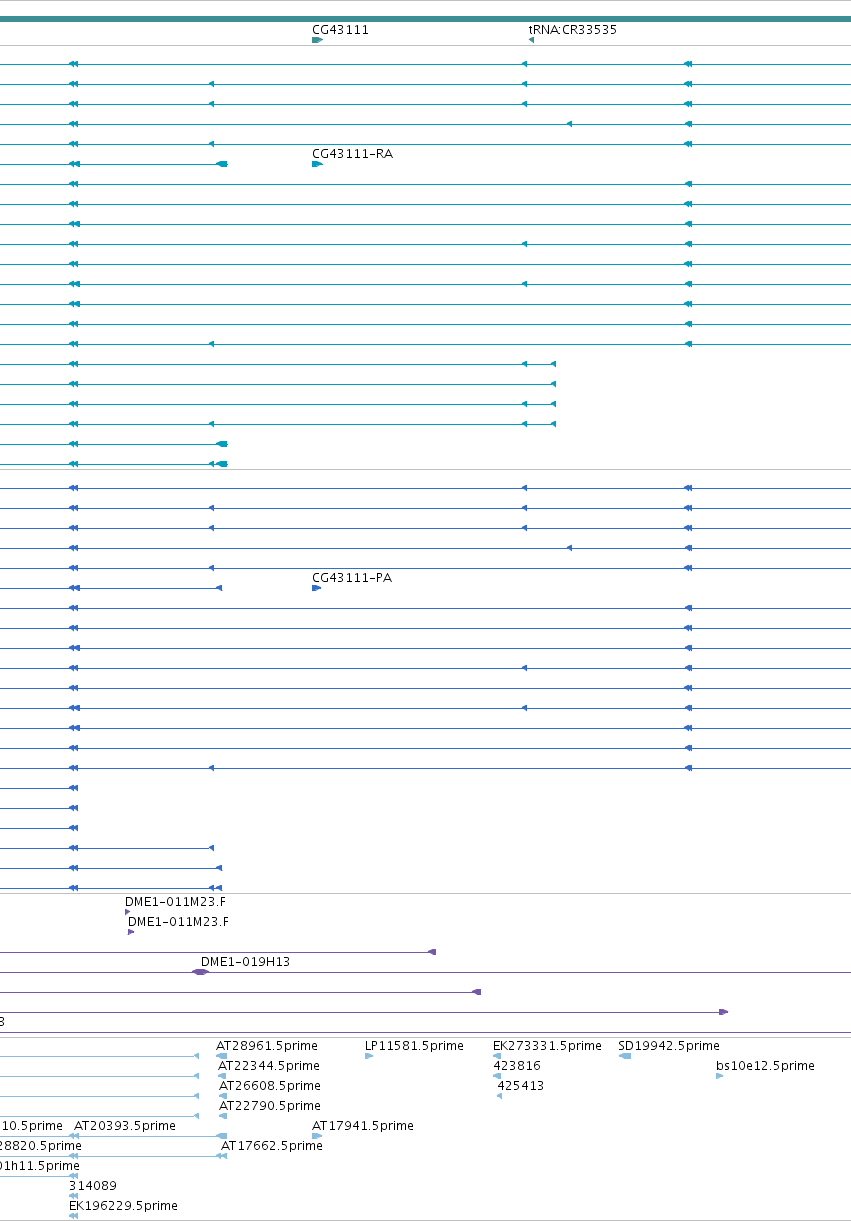This screenshot has width=851, height=1221.
Task: Click the CG43111-PA arrow glyph
Action: (316, 588)
